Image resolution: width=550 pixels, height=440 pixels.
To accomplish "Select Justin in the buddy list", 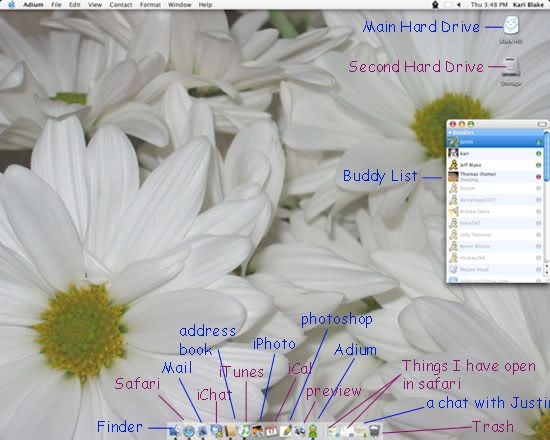I will (x=495, y=142).
